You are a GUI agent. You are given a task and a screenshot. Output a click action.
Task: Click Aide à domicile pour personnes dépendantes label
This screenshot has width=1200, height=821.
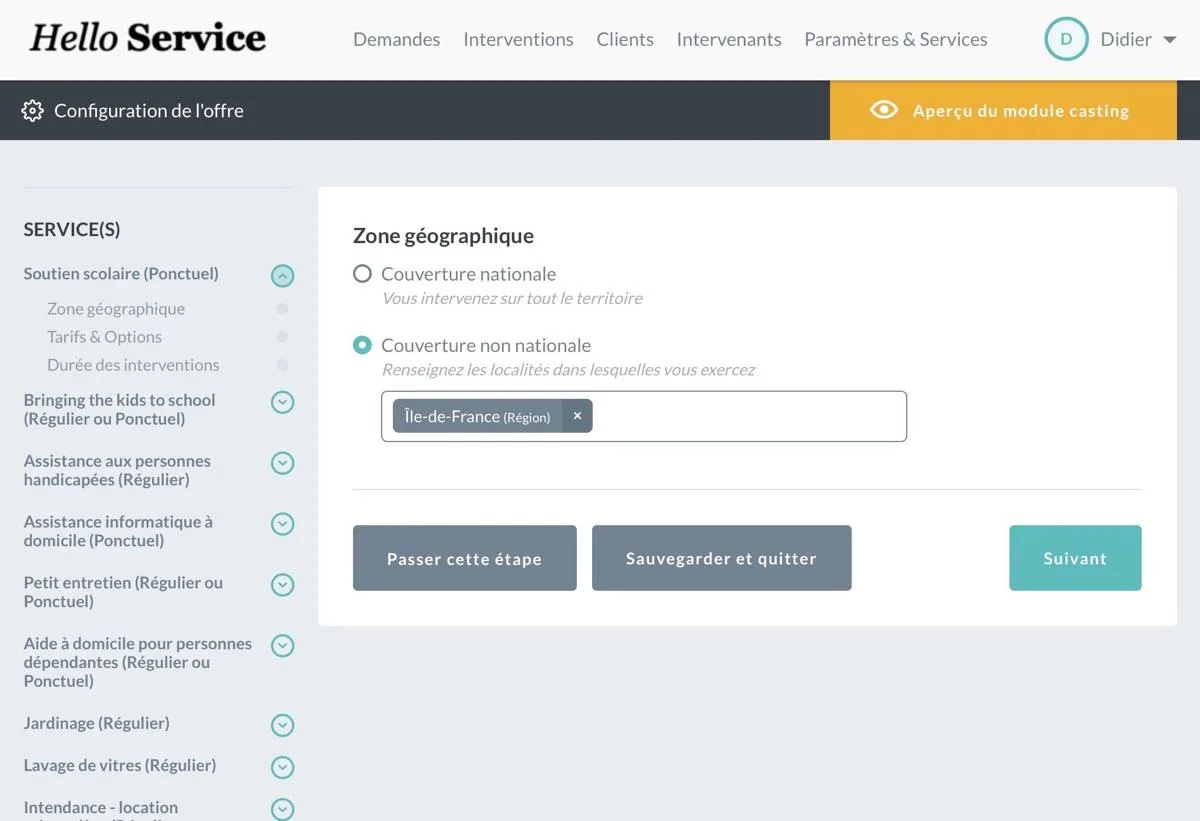coord(138,662)
